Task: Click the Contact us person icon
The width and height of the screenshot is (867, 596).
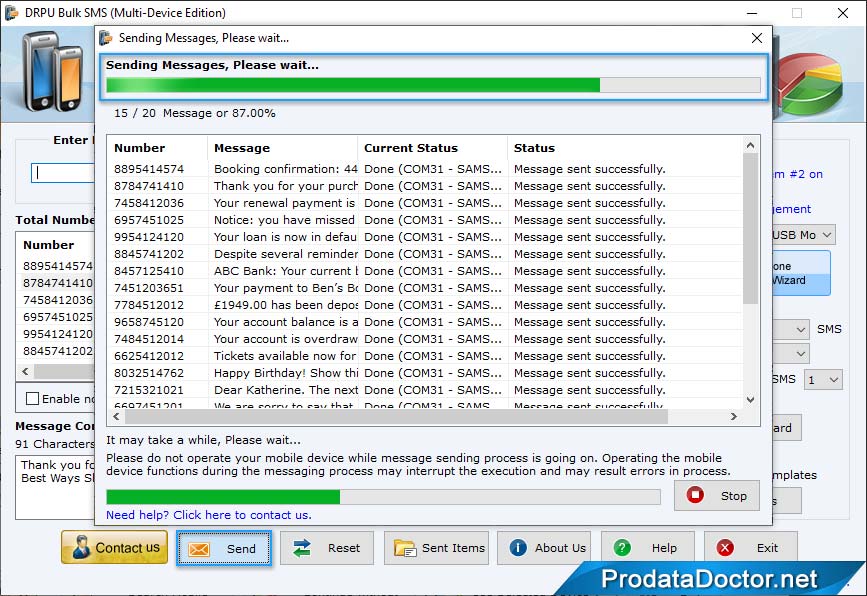Action: coord(81,547)
